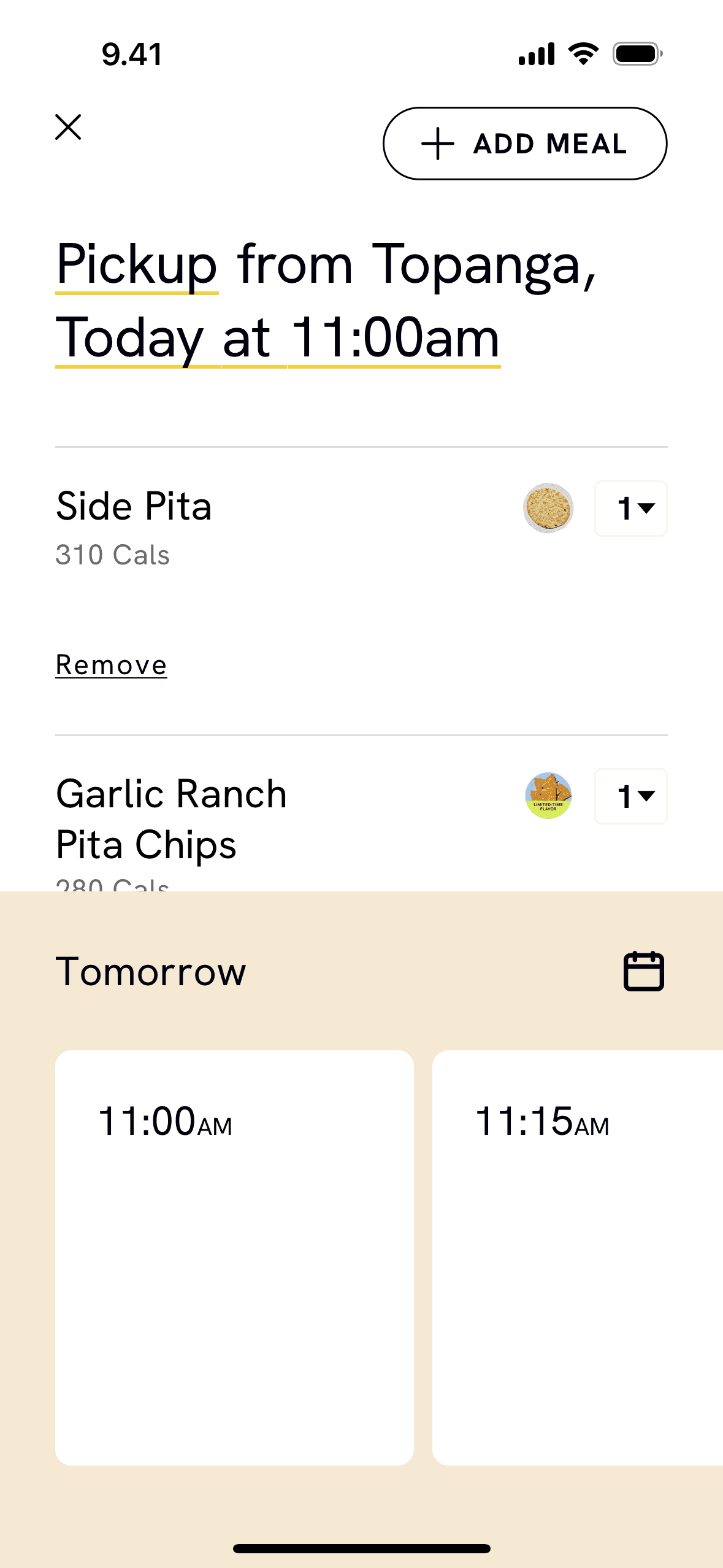Tap the plus icon in Add Meal
The width and height of the screenshot is (723, 1568).
pyautogui.click(x=437, y=144)
